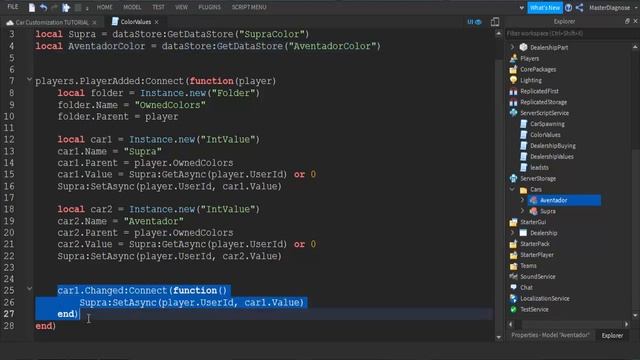This screenshot has height=360, width=640.
Task: Open the ribbon collapse dropdown near What's New
Action: pos(521,8)
